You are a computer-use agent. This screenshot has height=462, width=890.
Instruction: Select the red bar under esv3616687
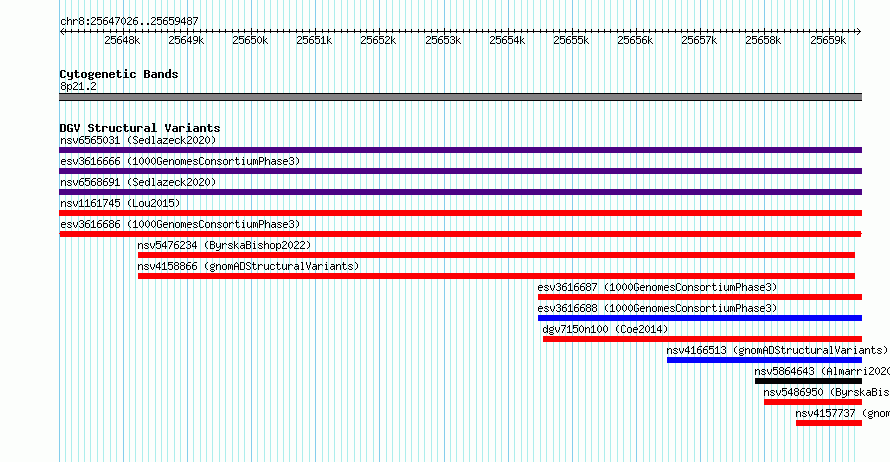click(700, 297)
